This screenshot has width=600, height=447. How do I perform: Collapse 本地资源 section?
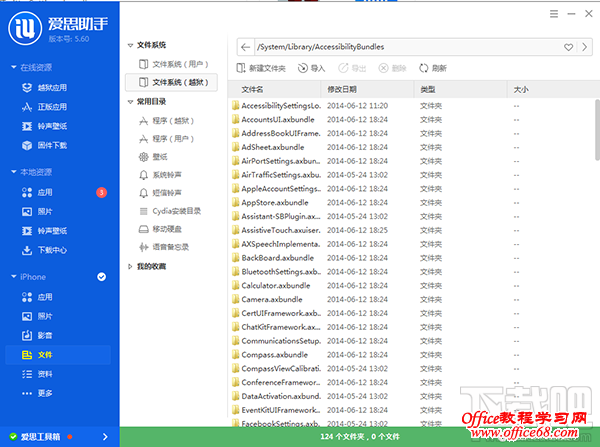[x=14, y=172]
